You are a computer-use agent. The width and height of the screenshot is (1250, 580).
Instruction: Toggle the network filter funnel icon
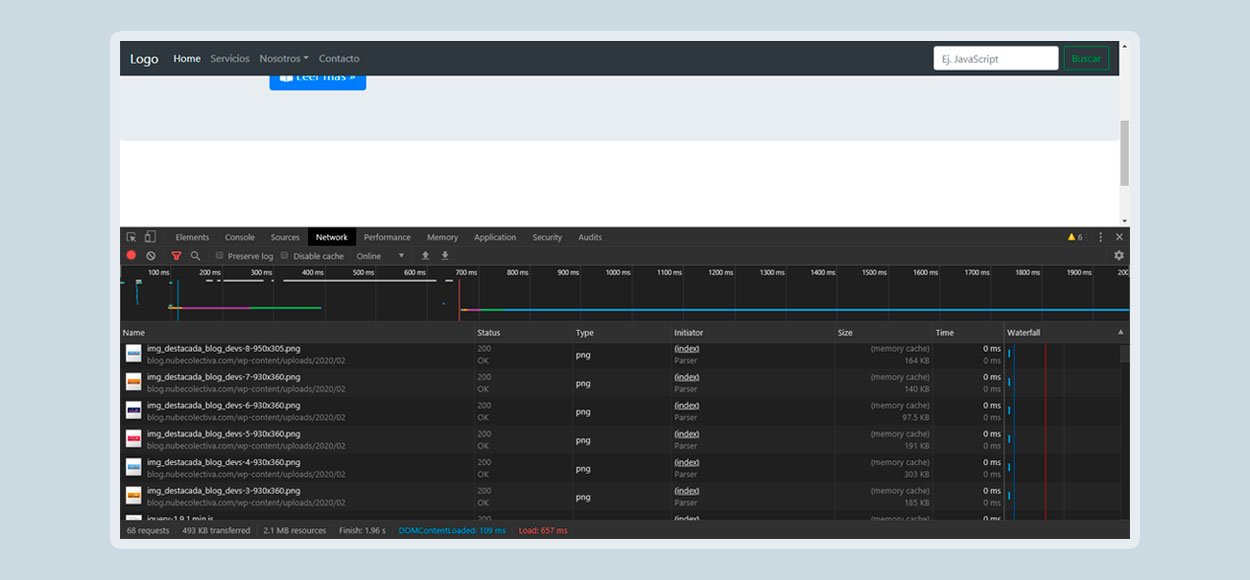point(177,256)
